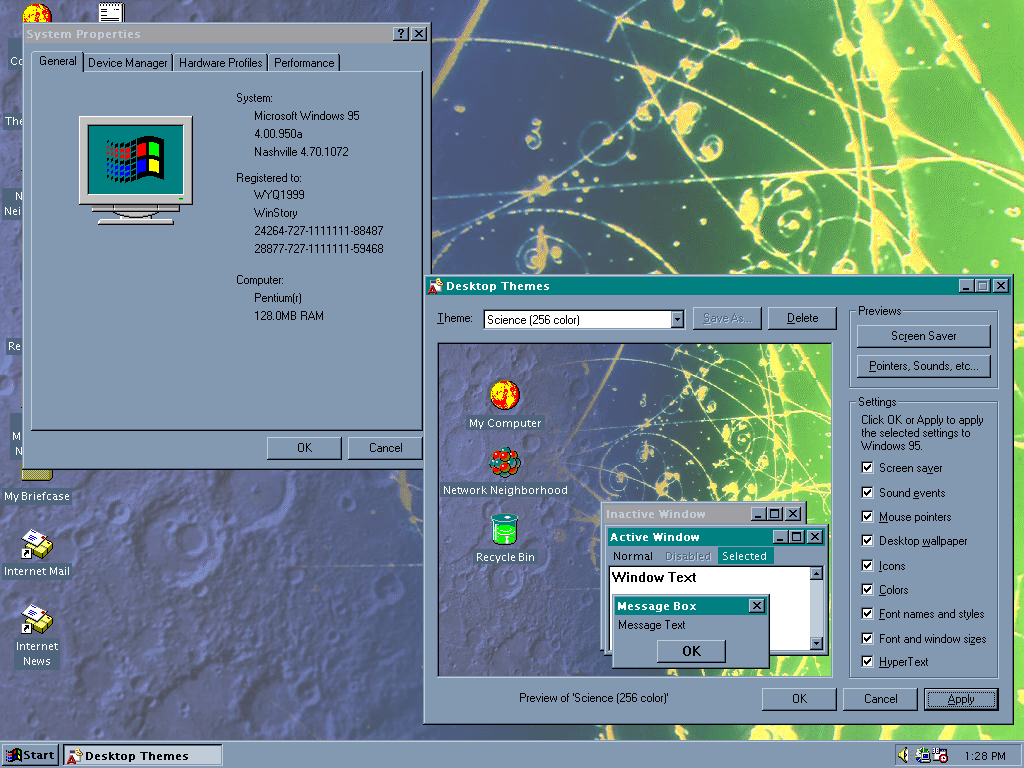1024x768 pixels.
Task: Click the Apply button in Desktop Themes
Action: click(960, 699)
